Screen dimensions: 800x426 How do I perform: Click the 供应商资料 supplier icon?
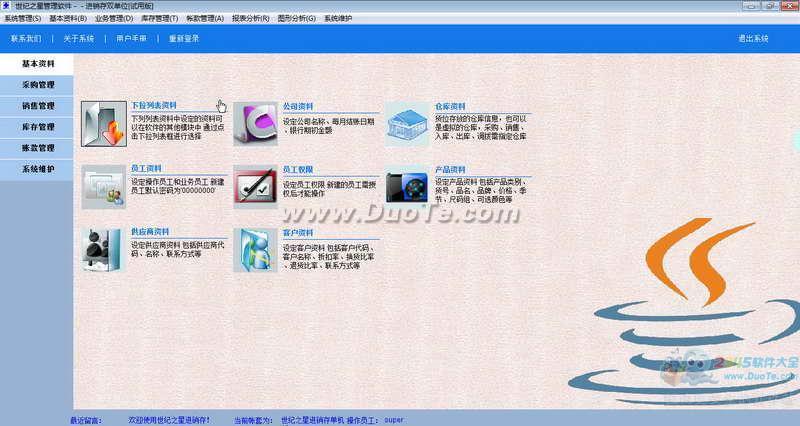[104, 249]
